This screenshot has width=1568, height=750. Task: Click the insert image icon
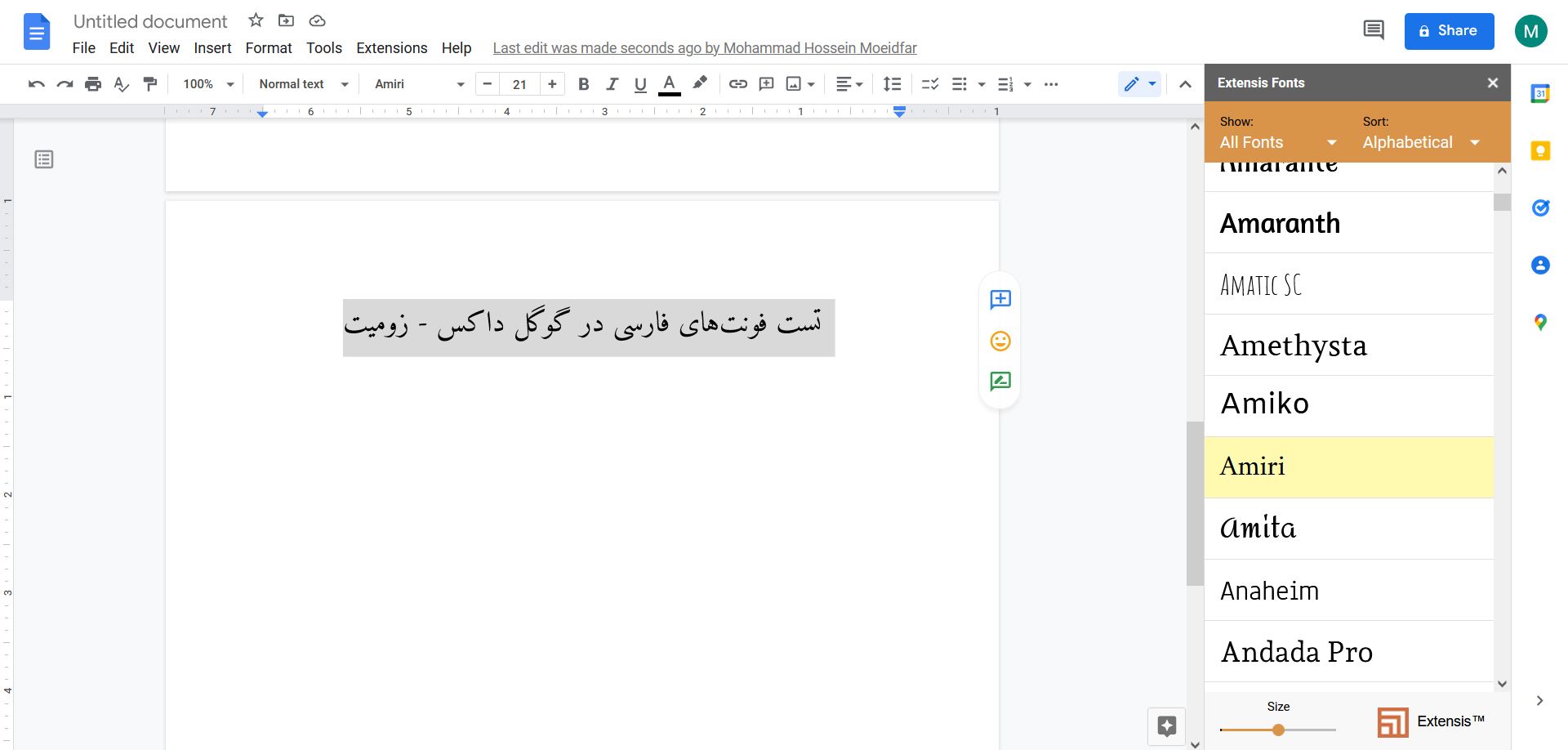(x=793, y=83)
